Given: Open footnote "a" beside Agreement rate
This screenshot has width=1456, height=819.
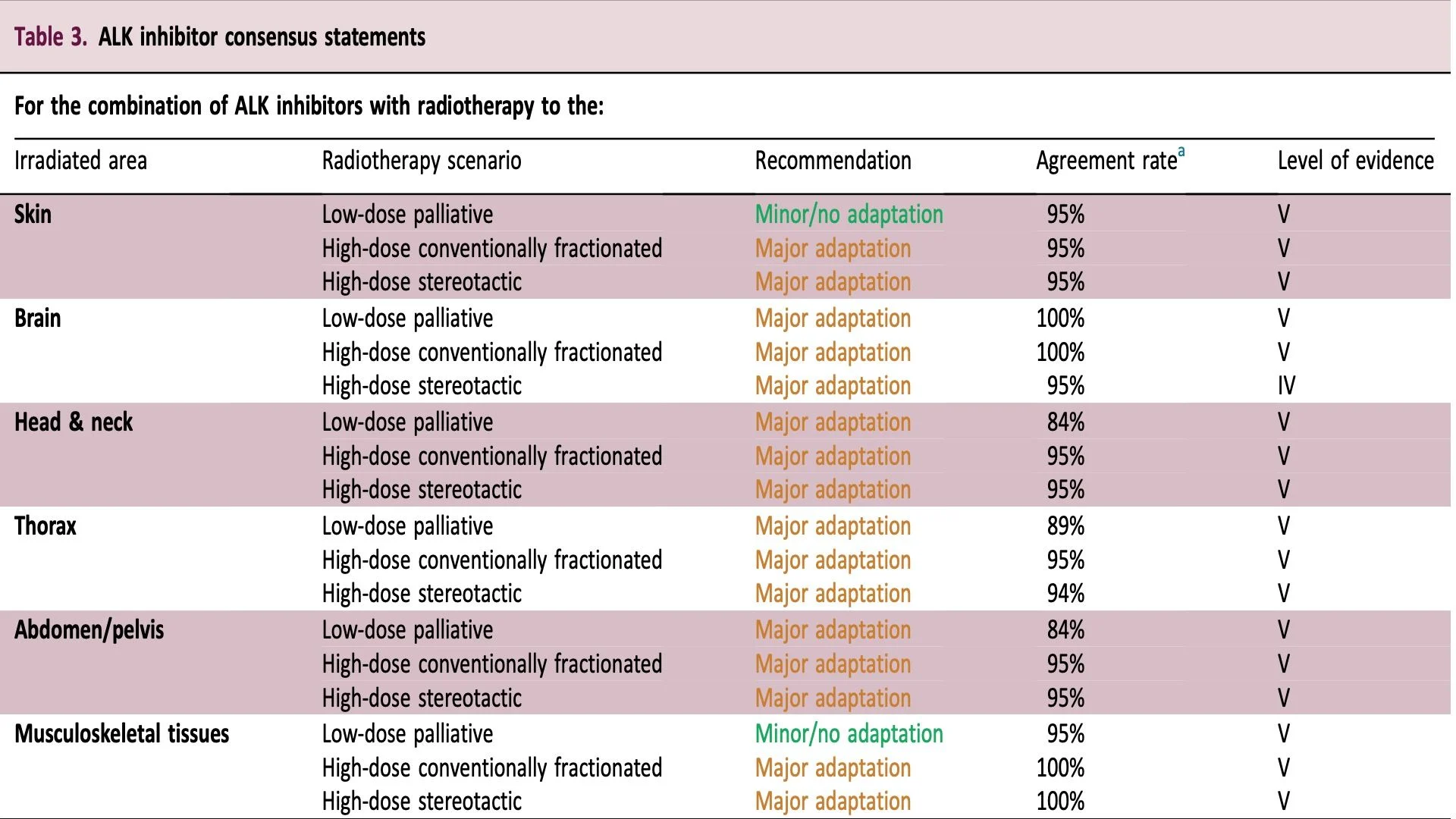Looking at the screenshot, I should pyautogui.click(x=1181, y=152).
